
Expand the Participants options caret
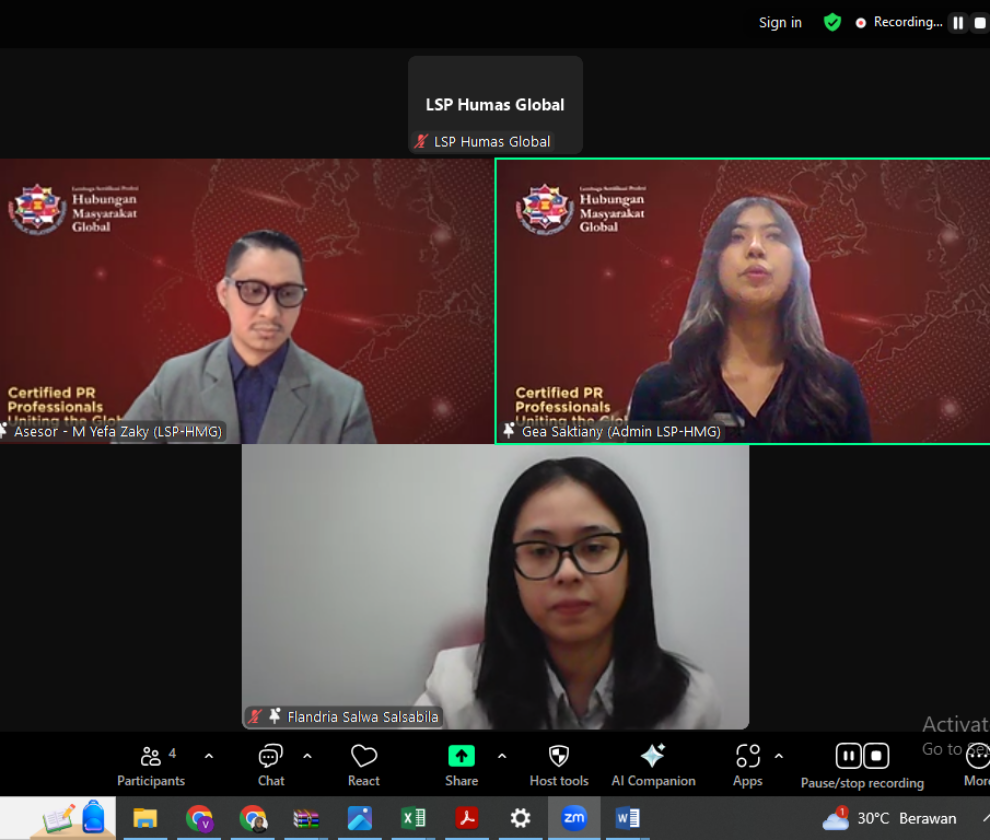coord(209,756)
